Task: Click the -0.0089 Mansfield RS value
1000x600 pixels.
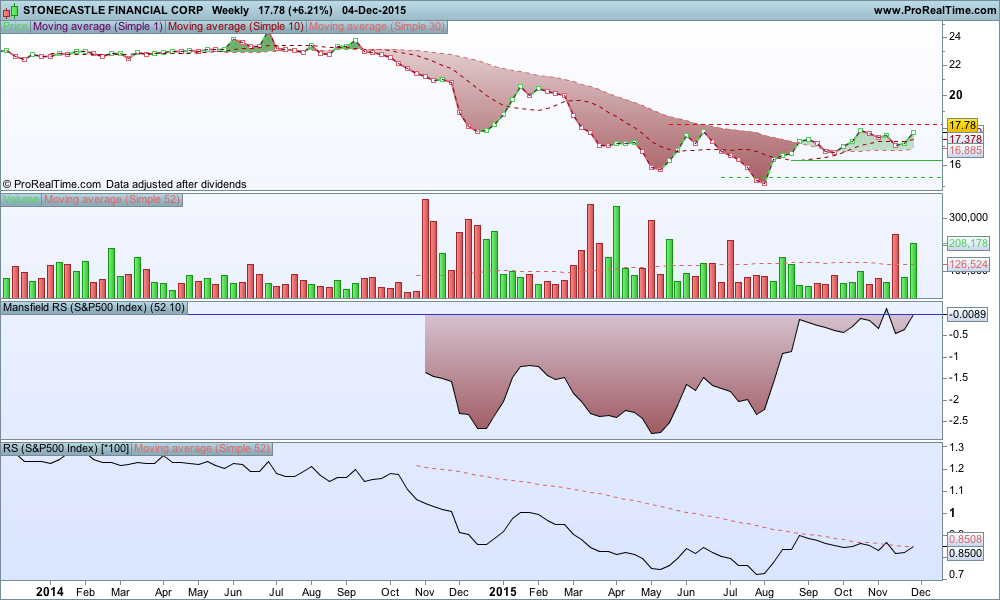Action: click(967, 314)
